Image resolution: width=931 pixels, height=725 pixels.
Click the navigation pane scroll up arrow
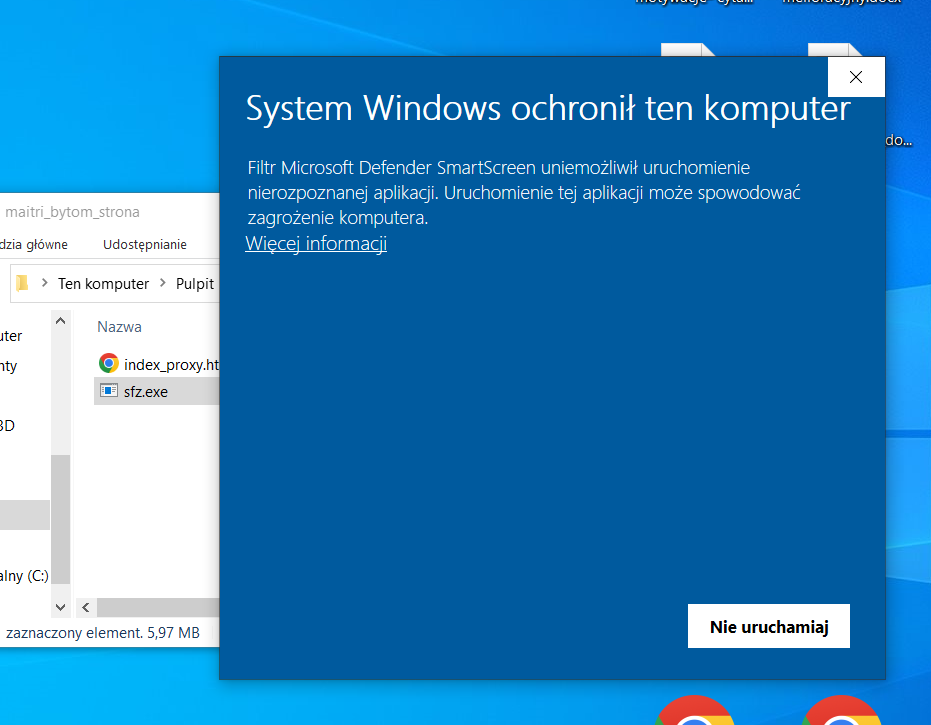[x=61, y=321]
